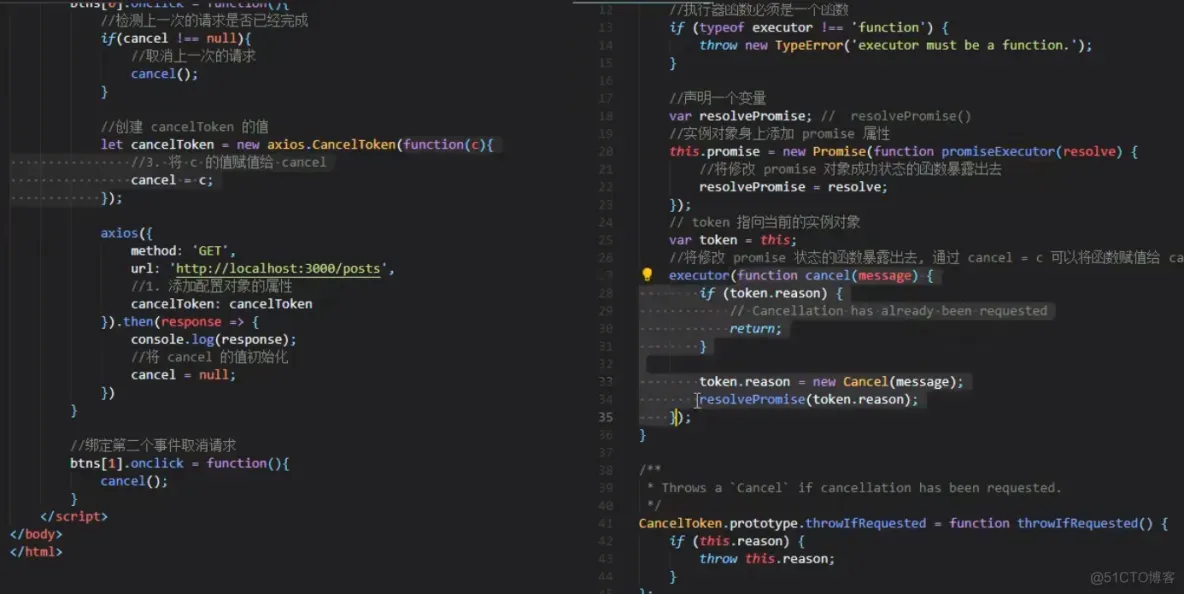Click the comment '//实例对象身上添加 promise 属性'
The width and height of the screenshot is (1184, 594).
(x=779, y=134)
